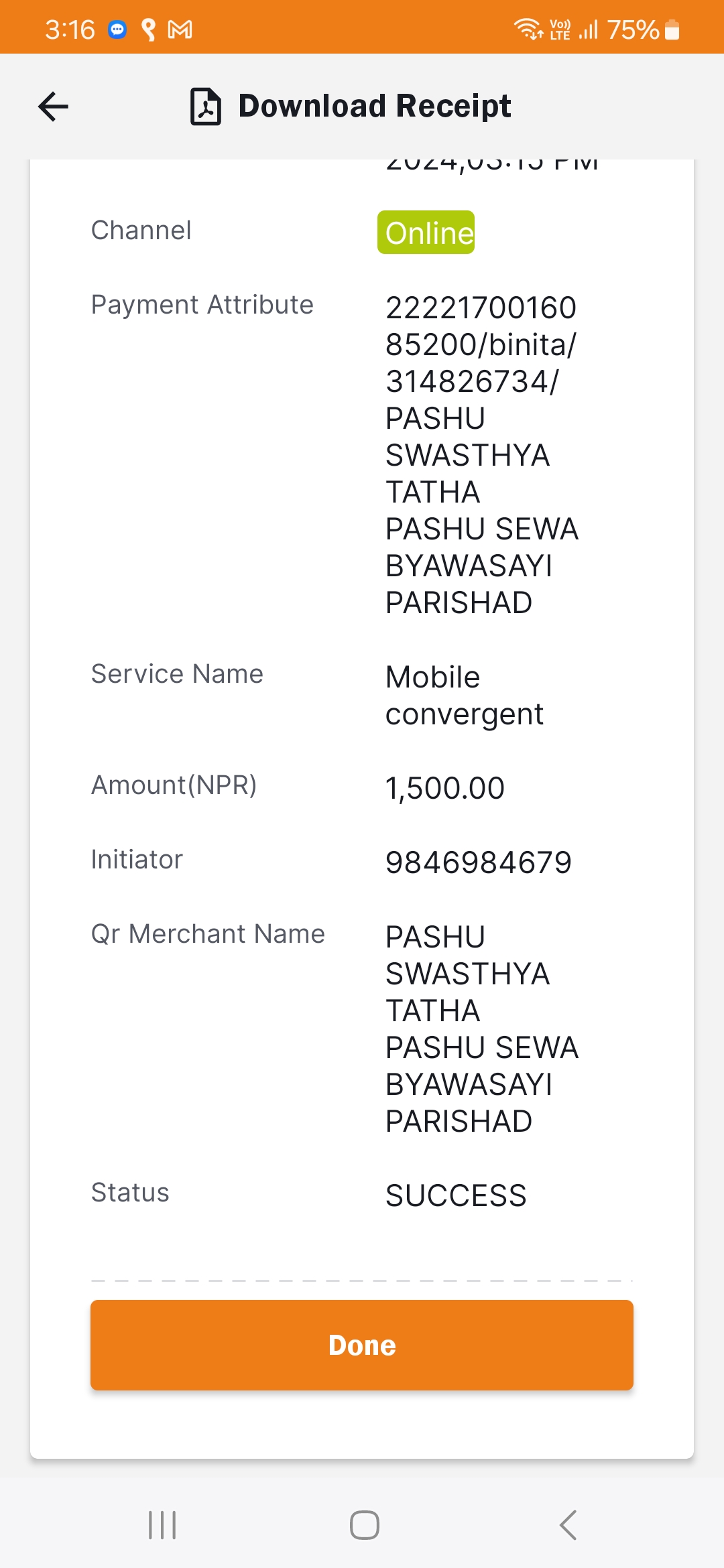
Task: Tap the orange Done button
Action: pos(362,1345)
